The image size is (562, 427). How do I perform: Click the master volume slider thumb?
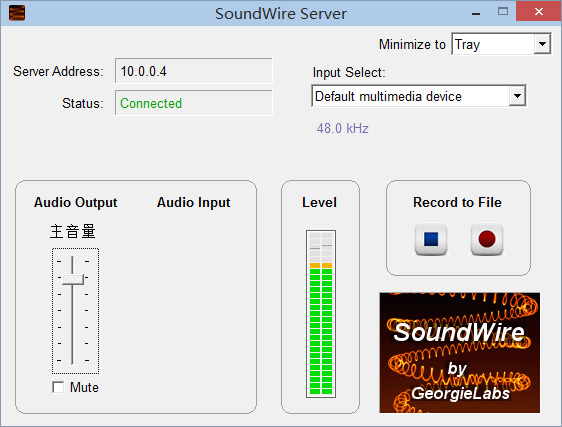73,279
